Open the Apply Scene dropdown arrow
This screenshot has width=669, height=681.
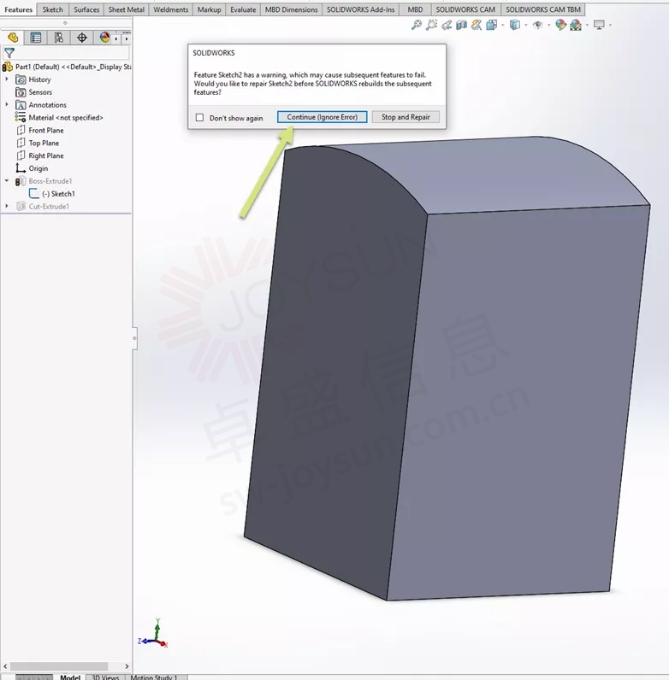pos(587,25)
